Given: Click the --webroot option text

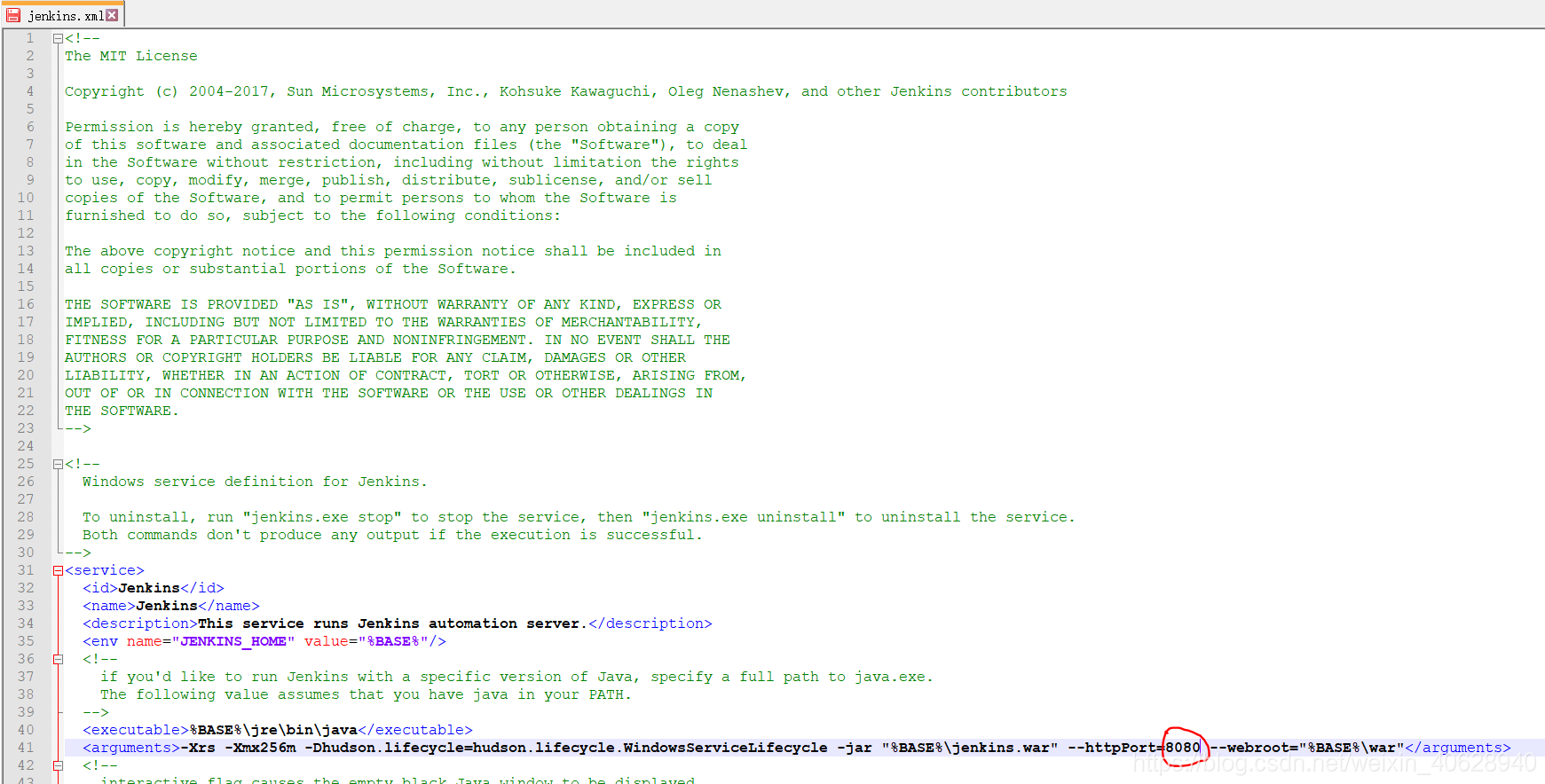Looking at the screenshot, I should (x=1249, y=748).
